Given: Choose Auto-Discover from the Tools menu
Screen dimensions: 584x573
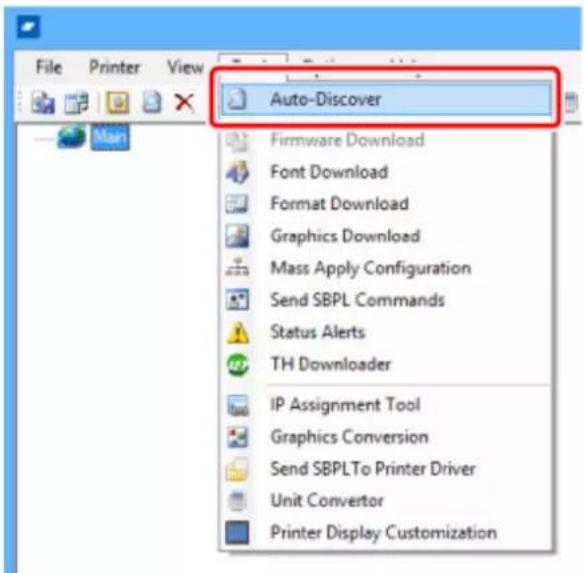Looking at the screenshot, I should tap(386, 99).
